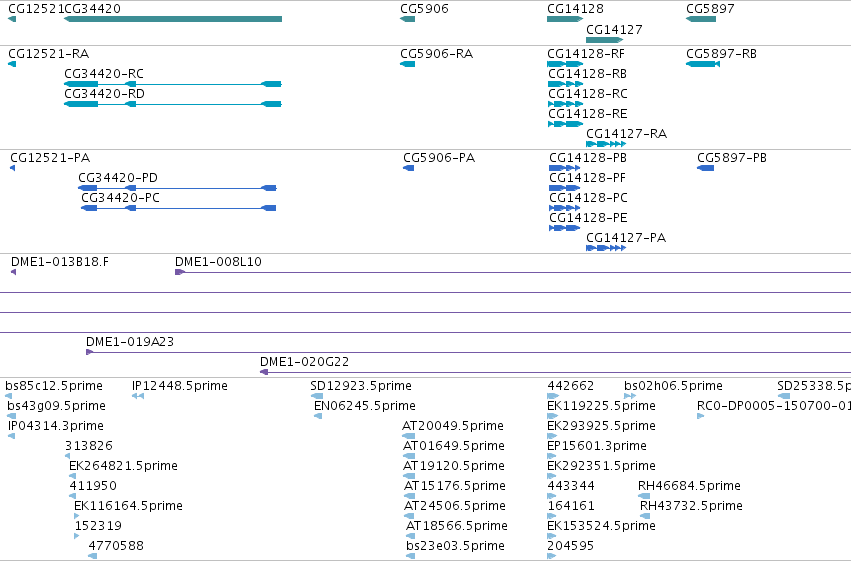Click the CG14127 gene feature
851x561 pixels.
[605, 40]
